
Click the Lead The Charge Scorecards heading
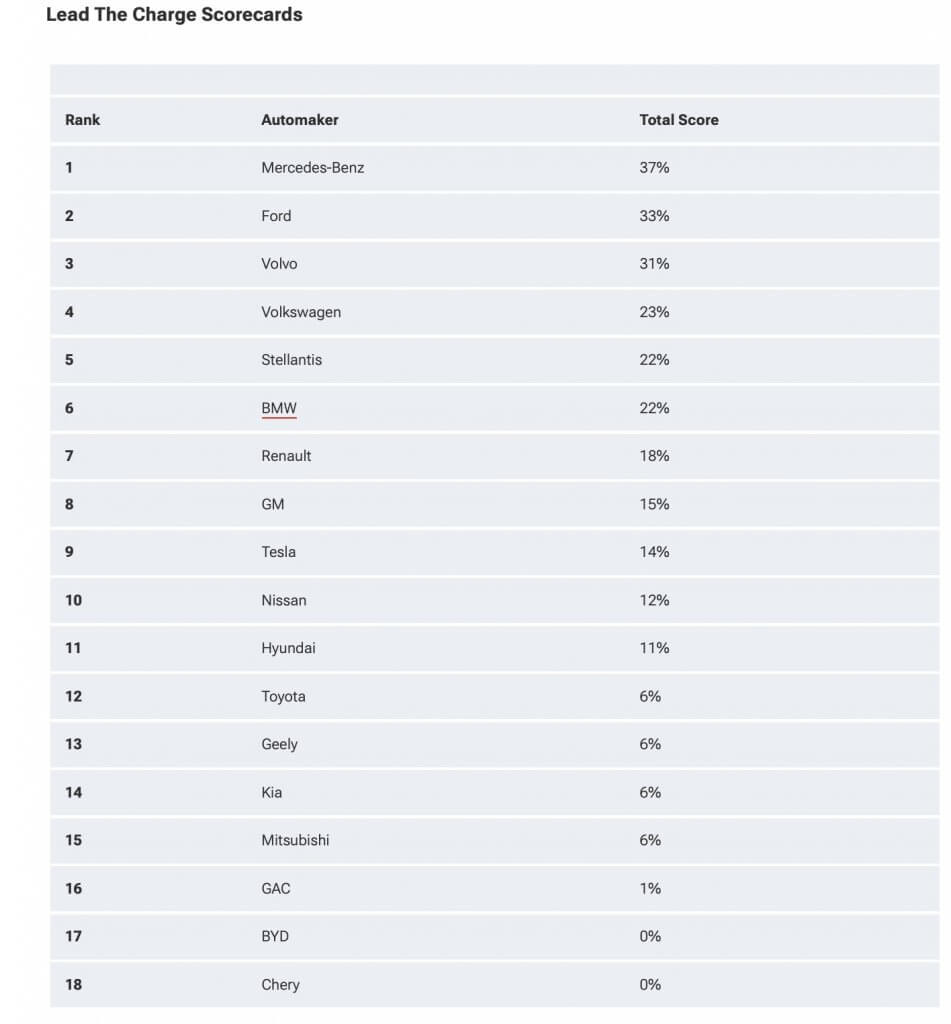click(174, 15)
